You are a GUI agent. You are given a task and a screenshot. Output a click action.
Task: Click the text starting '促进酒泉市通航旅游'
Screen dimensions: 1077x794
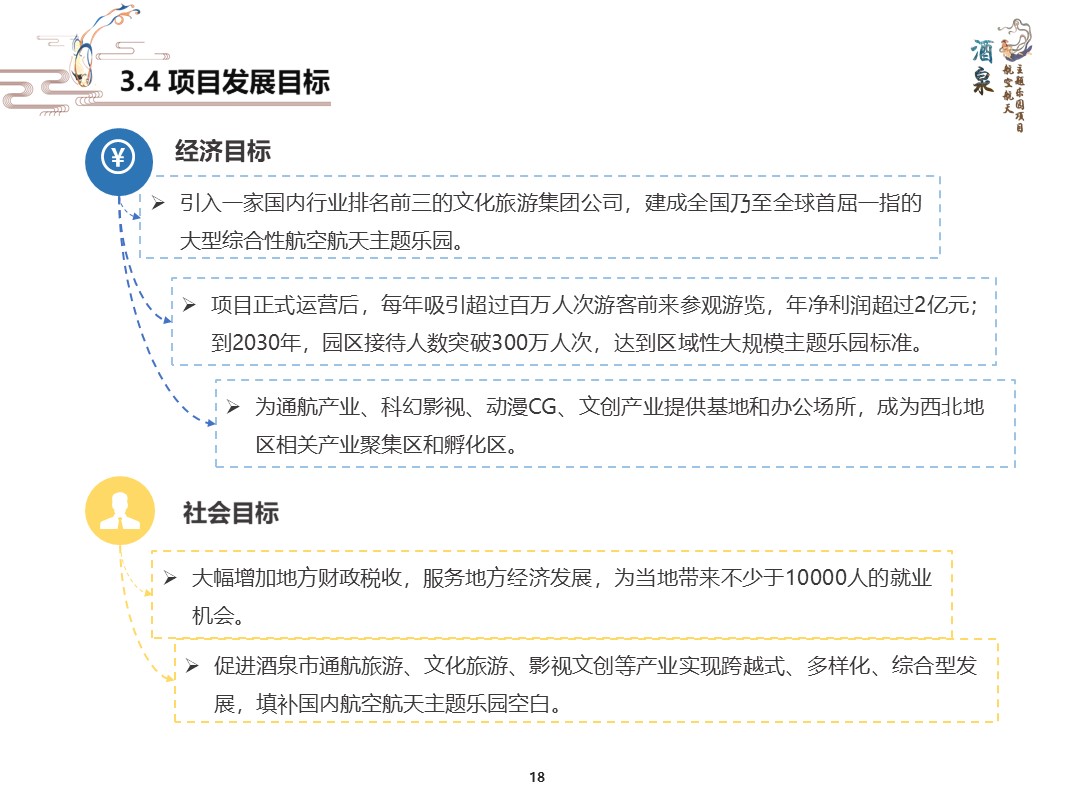[595, 666]
